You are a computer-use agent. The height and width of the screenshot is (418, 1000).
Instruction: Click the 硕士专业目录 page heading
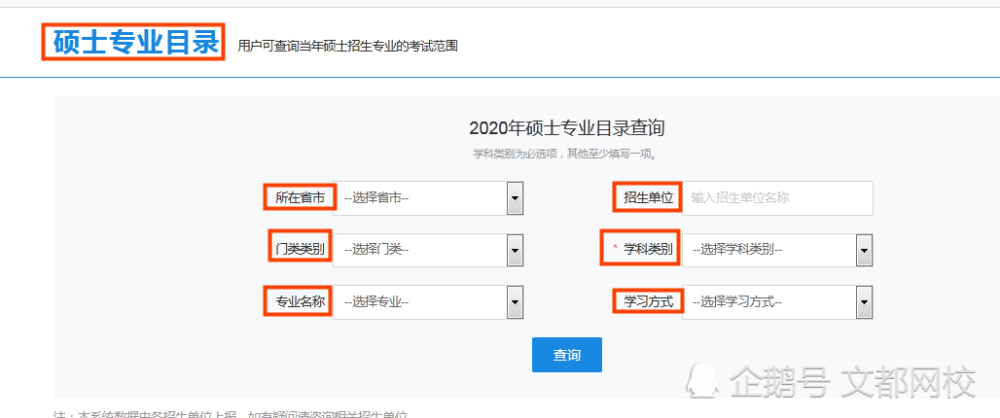point(136,42)
